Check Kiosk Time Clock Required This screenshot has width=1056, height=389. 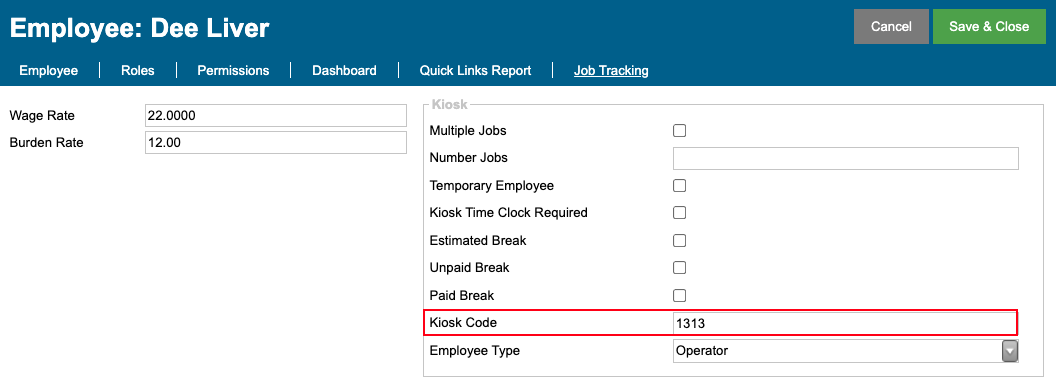pos(680,213)
